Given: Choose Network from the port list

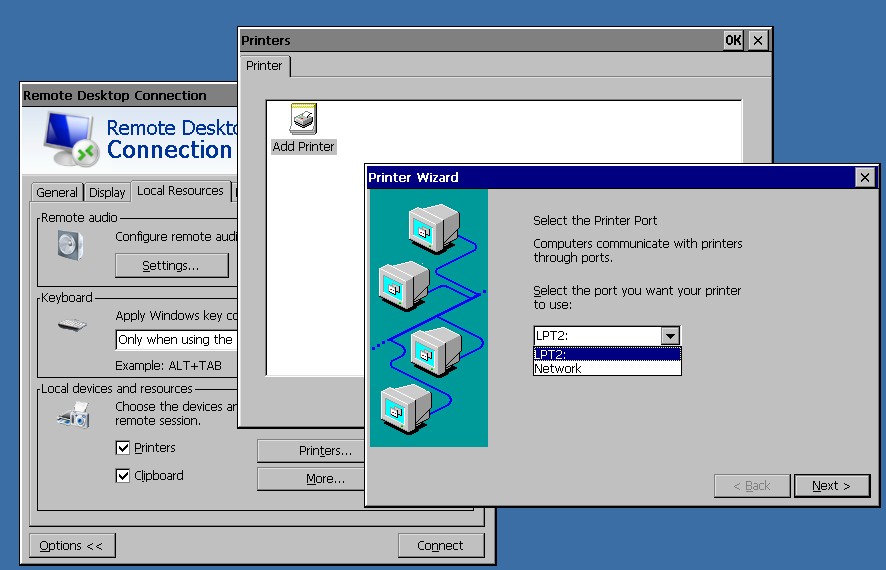Looking at the screenshot, I should pos(607,368).
